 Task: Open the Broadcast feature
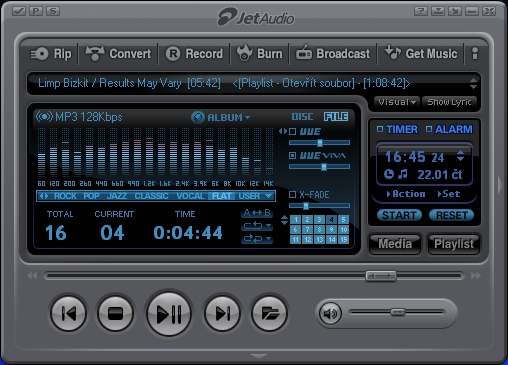333,54
